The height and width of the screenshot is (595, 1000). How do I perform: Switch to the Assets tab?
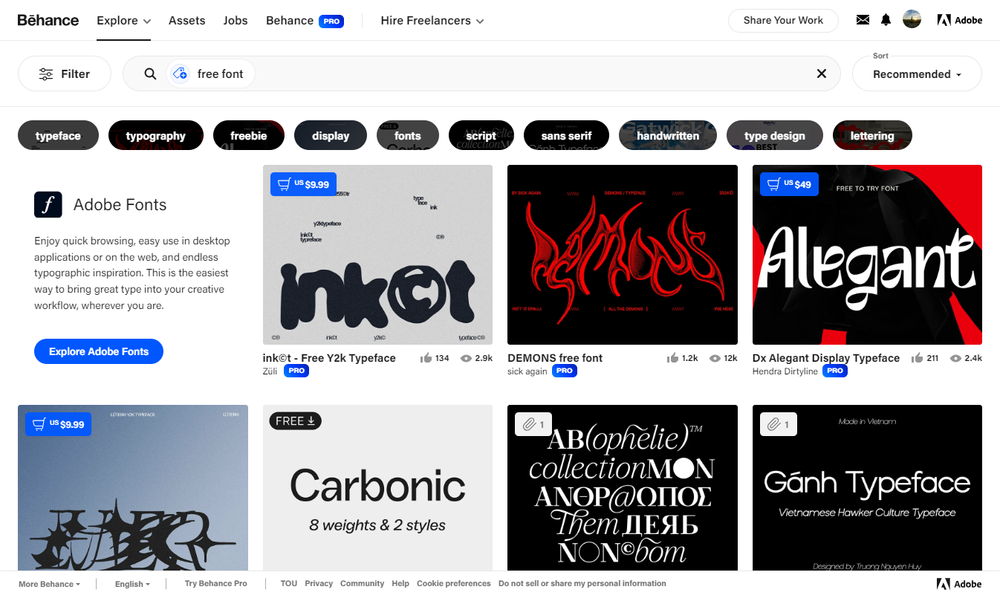[x=186, y=20]
